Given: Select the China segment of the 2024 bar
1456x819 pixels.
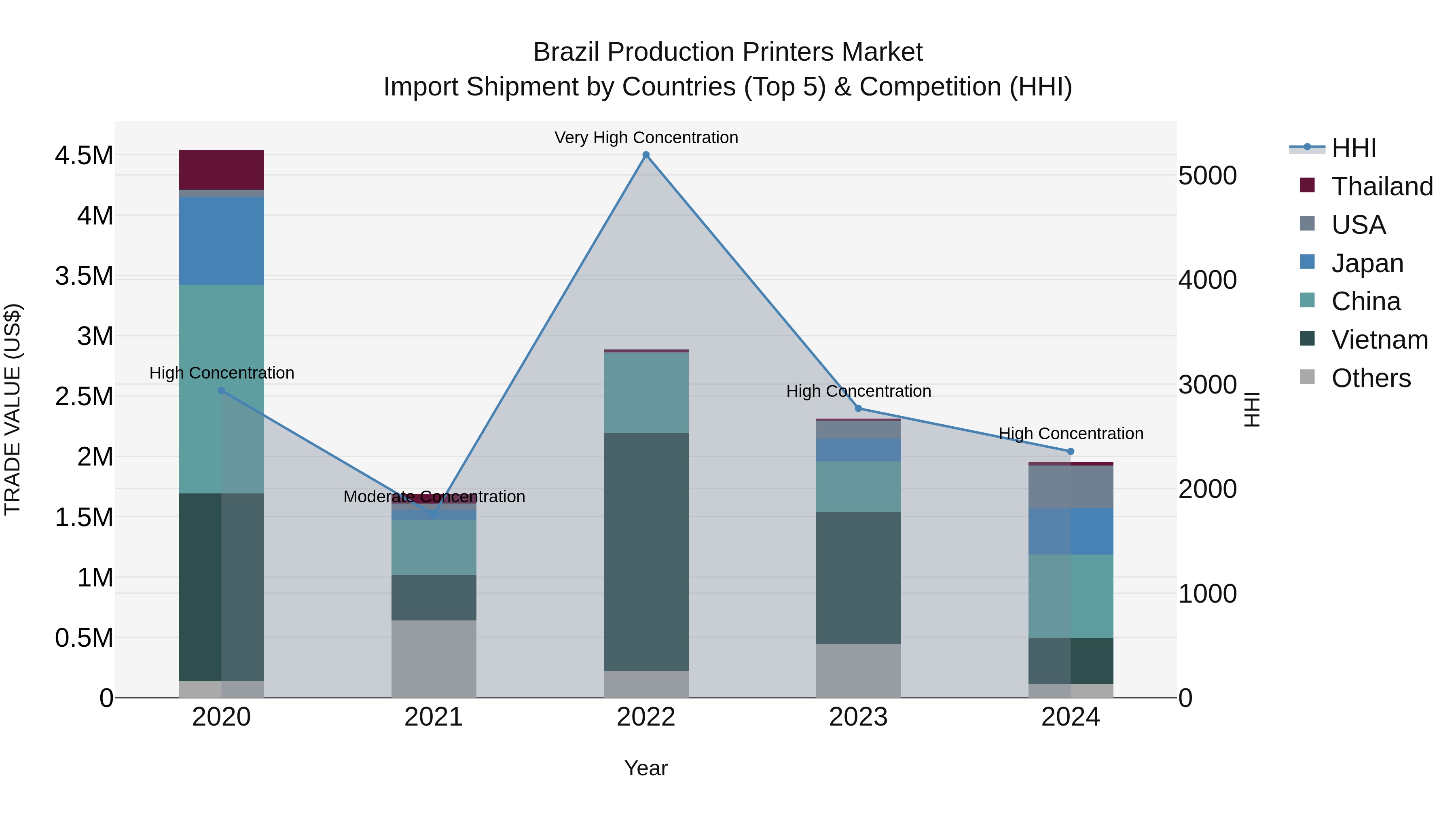Looking at the screenshot, I should point(1071,596).
